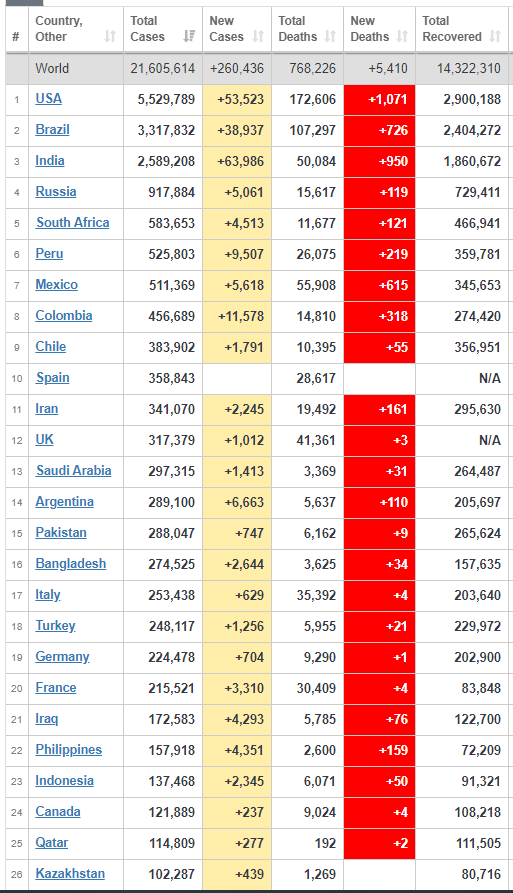This screenshot has height=893, width=513.
Task: Click the Total Recovered header text
Action: [x=452, y=29]
